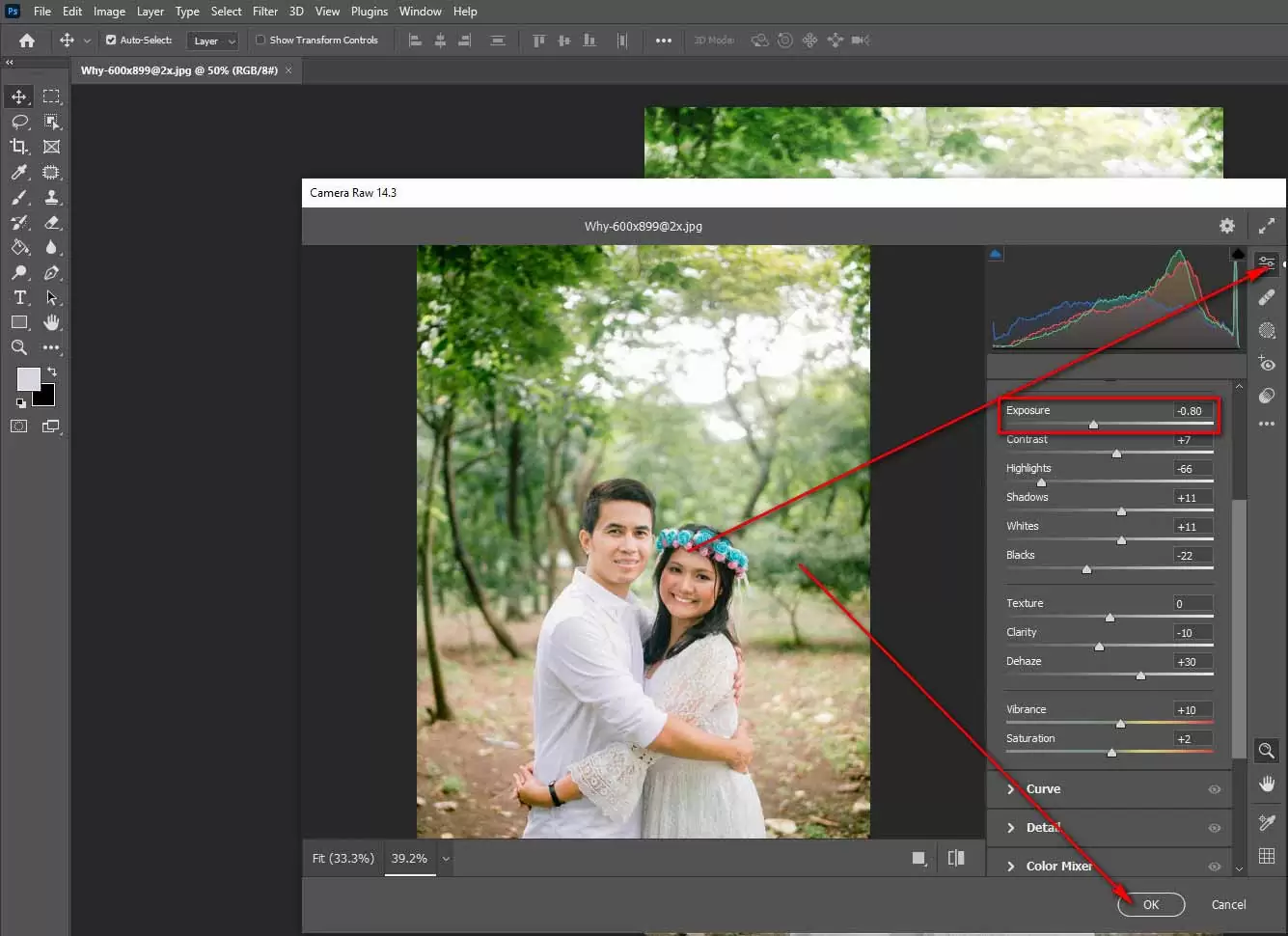The image size is (1288, 936).
Task: Expand the Curve section
Action: 1010,789
